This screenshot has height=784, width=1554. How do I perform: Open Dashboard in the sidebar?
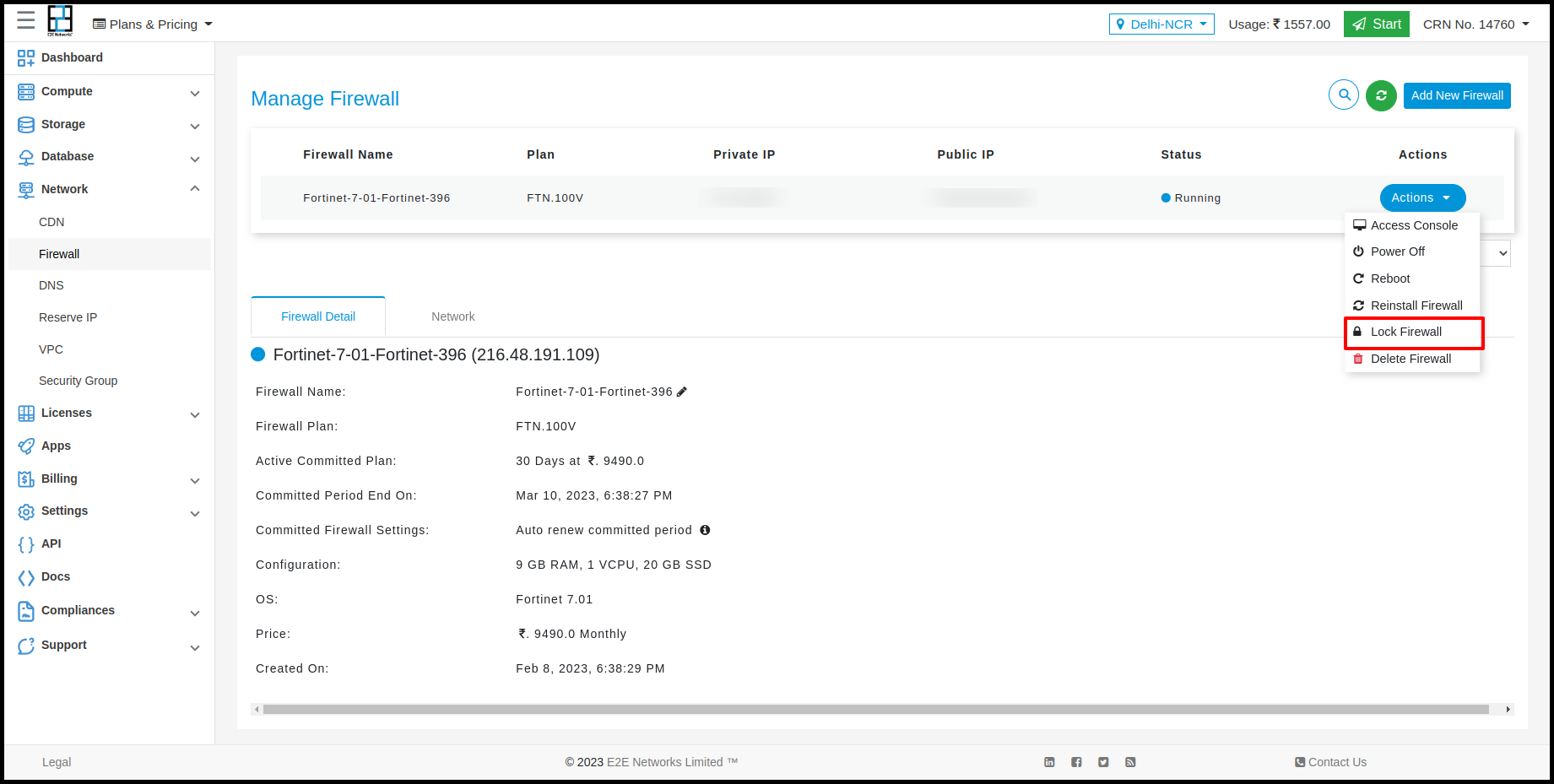72,57
